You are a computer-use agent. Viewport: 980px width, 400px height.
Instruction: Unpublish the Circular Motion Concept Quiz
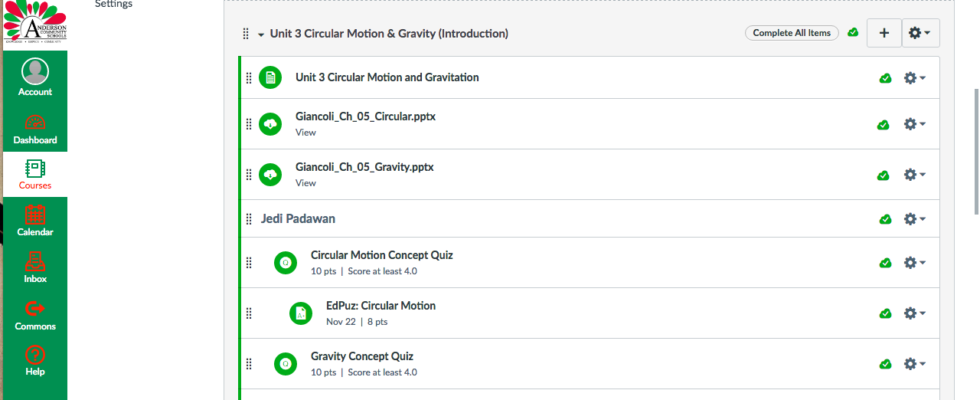[885, 263]
